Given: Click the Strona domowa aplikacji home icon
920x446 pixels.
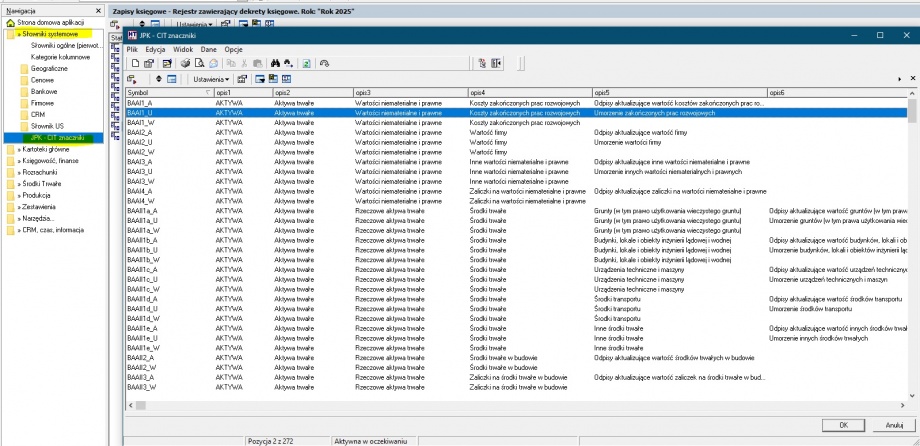Looking at the screenshot, I should [x=11, y=21].
